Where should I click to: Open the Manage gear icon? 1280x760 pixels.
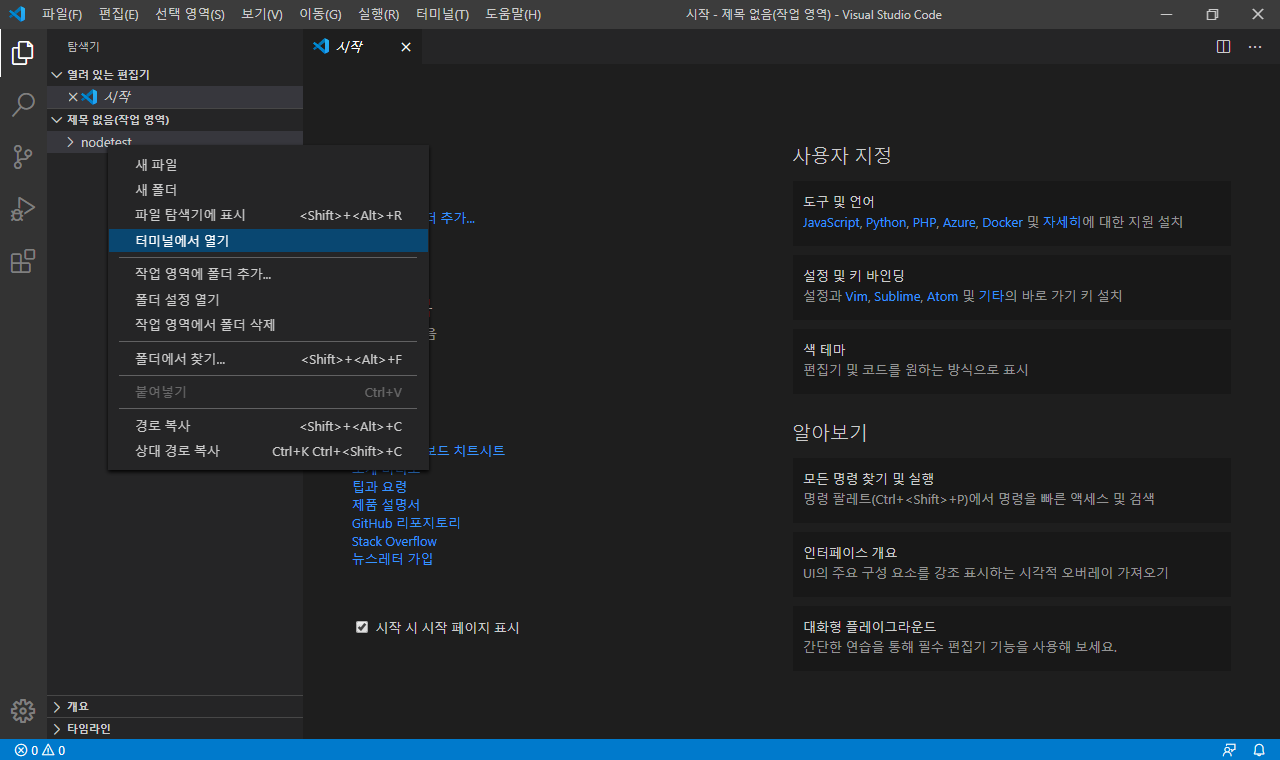coord(23,711)
